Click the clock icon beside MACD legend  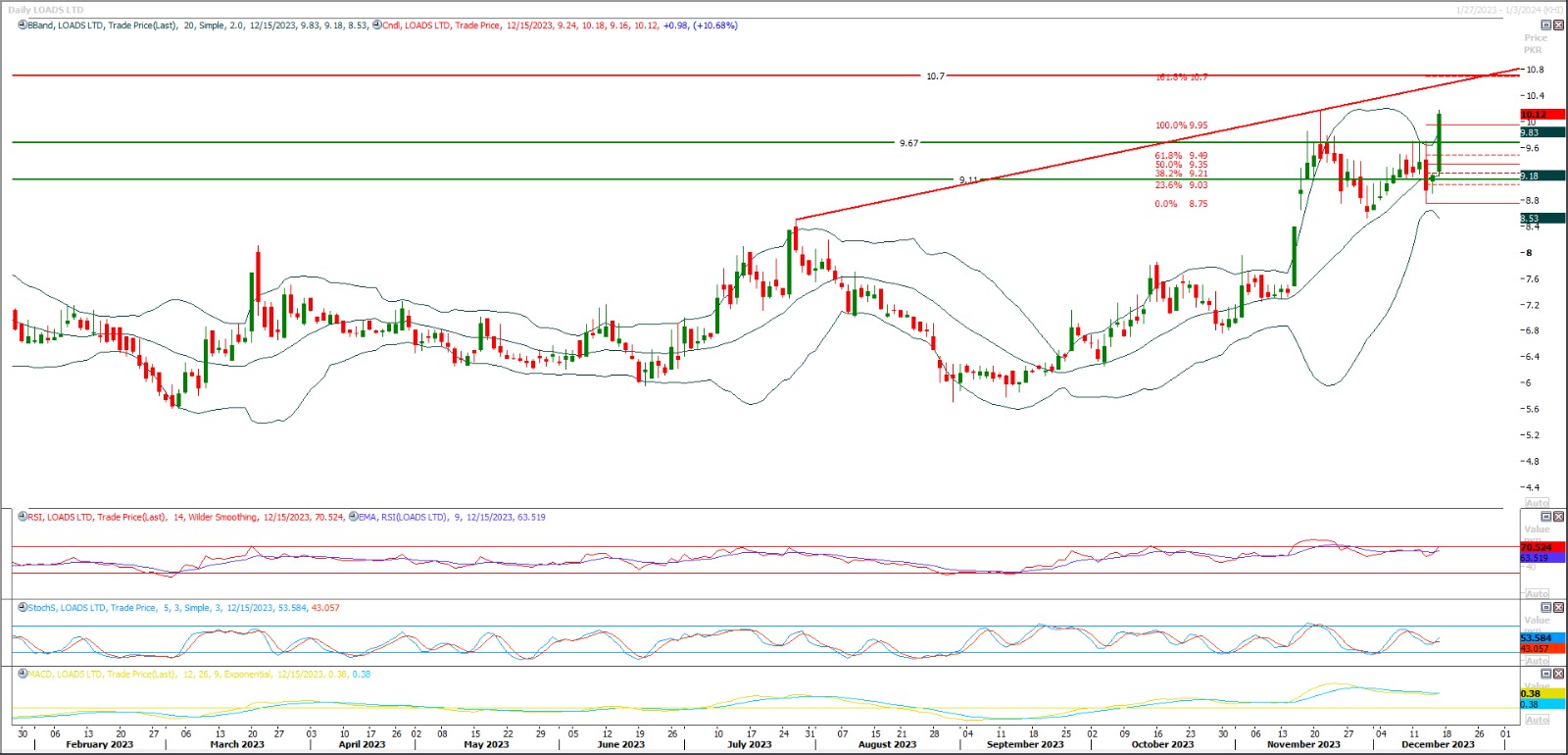[x=23, y=674]
